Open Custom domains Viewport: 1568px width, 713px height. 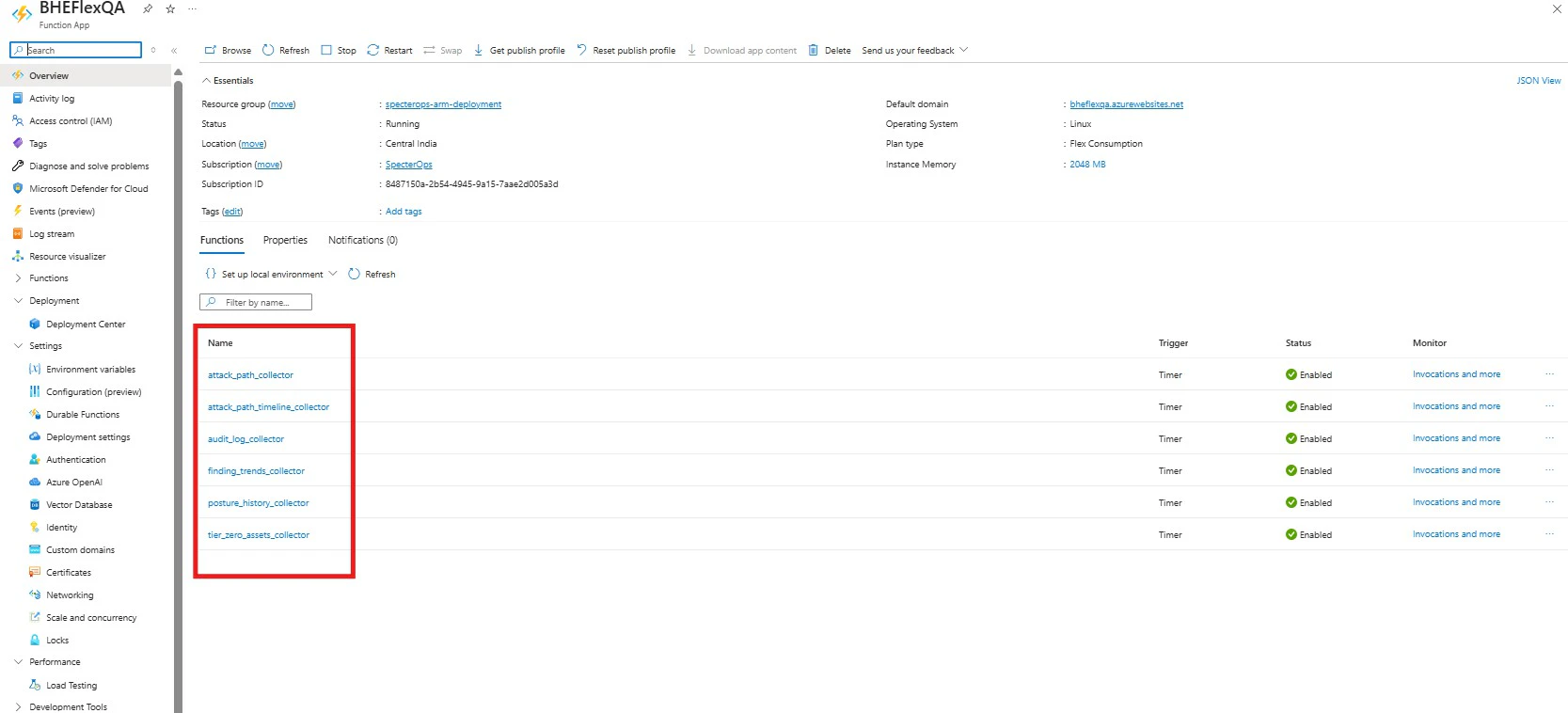tap(80, 549)
